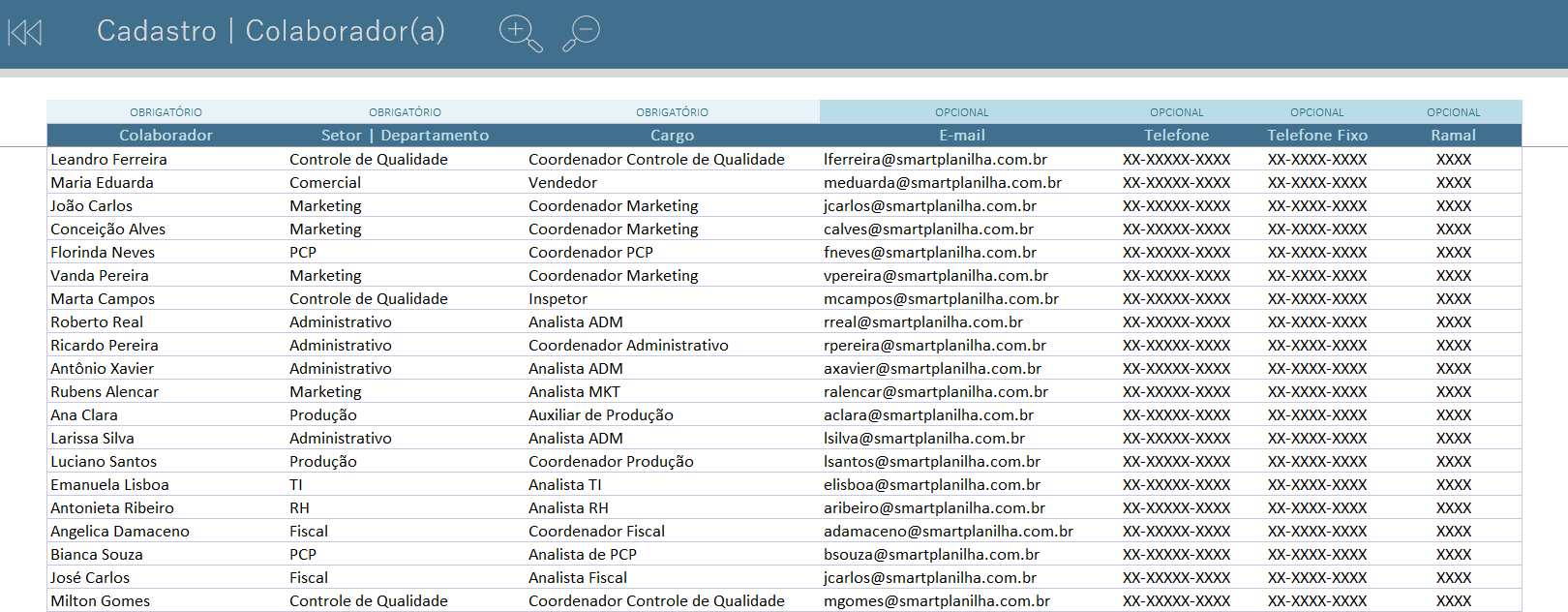Select Marta Campos's Inspetor cargo cell
The image size is (1568, 612).
558,299
